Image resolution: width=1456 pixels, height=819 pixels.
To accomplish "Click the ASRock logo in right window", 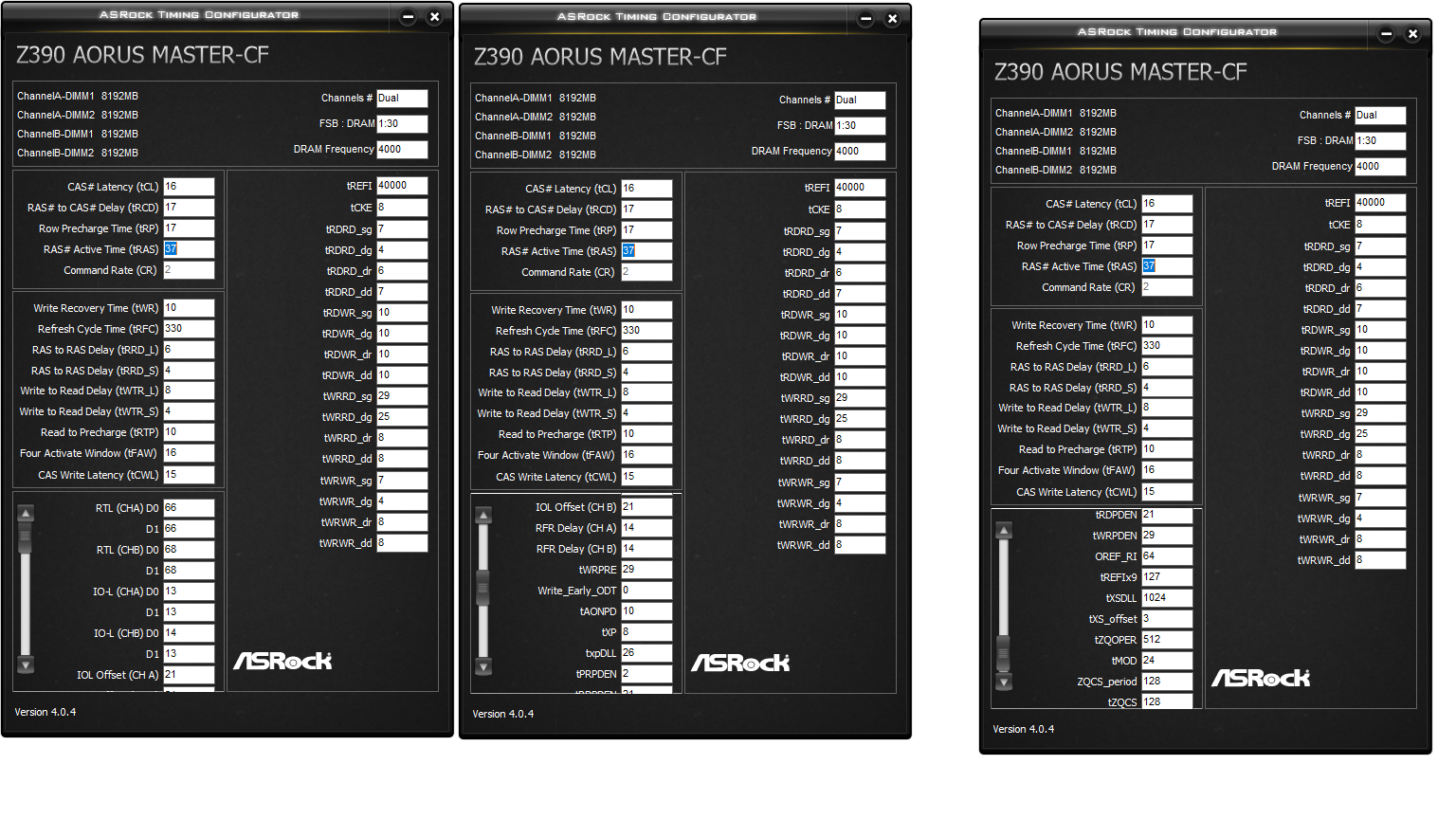I will (x=1261, y=678).
